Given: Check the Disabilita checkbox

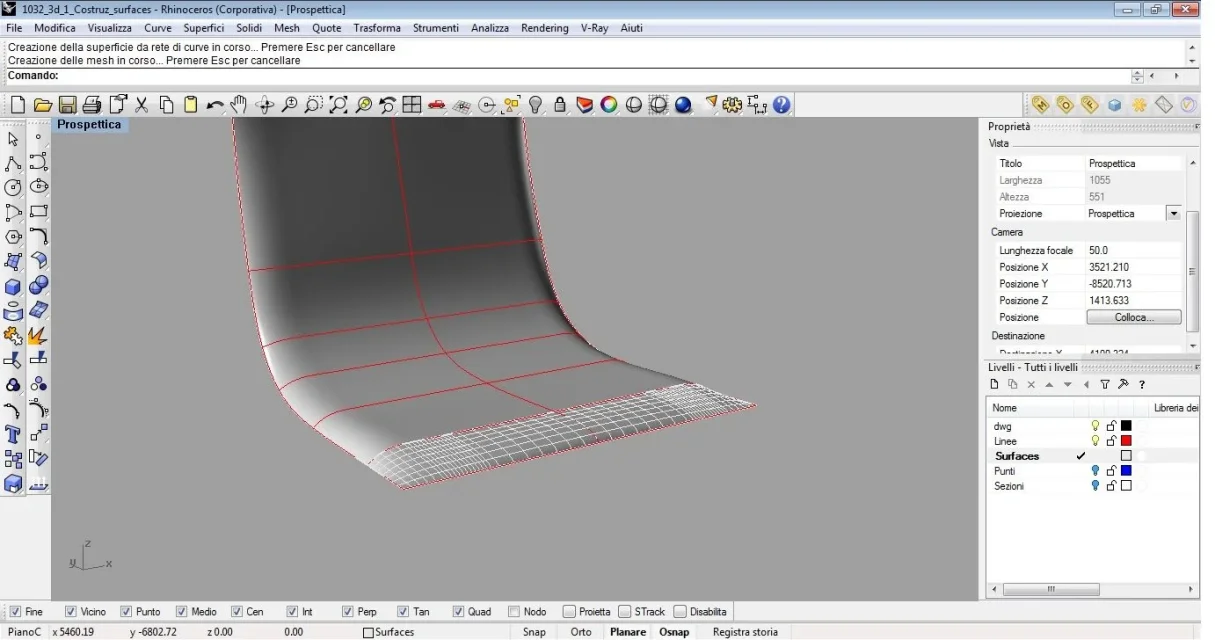Looking at the screenshot, I should point(680,611).
